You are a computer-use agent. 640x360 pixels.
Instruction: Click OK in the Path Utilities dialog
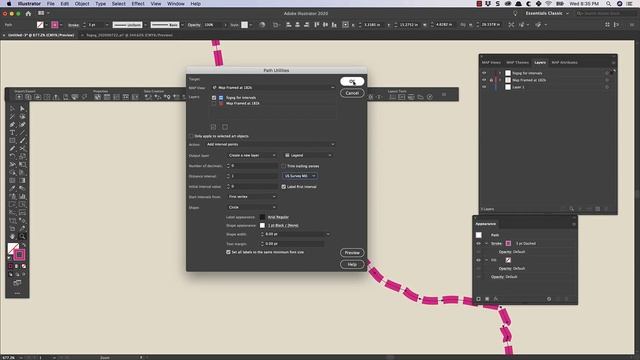click(352, 82)
